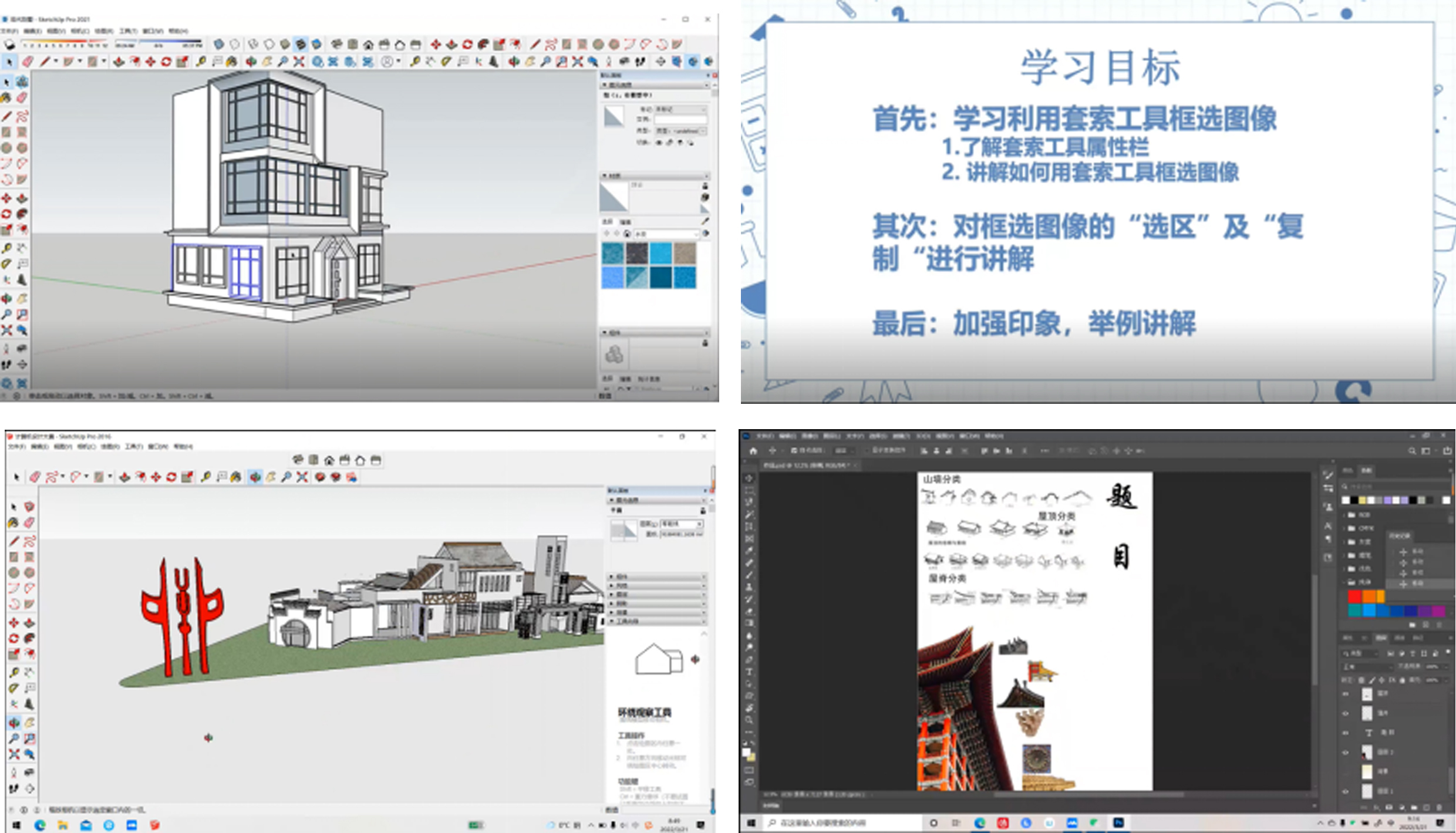Click the house-shaped Front view icon in SketchUp 2016
The image size is (1456, 833).
coord(329,460)
